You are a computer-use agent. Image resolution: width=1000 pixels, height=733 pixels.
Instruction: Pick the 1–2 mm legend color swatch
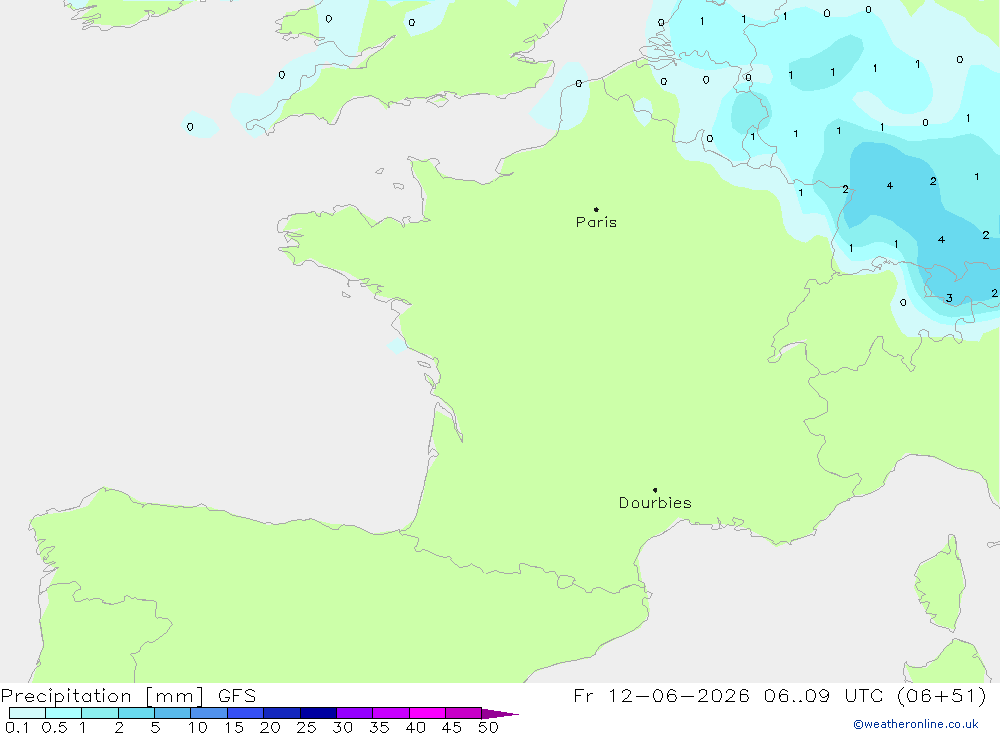tap(100, 713)
